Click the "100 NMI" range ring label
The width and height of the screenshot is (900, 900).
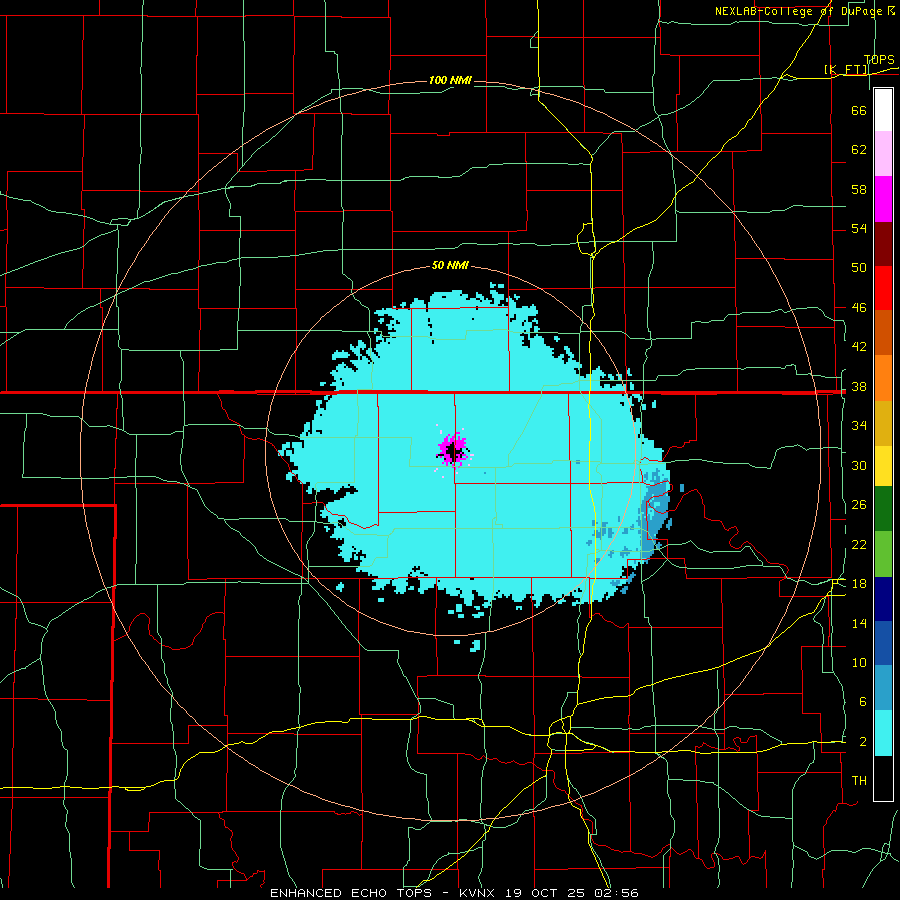(450, 80)
